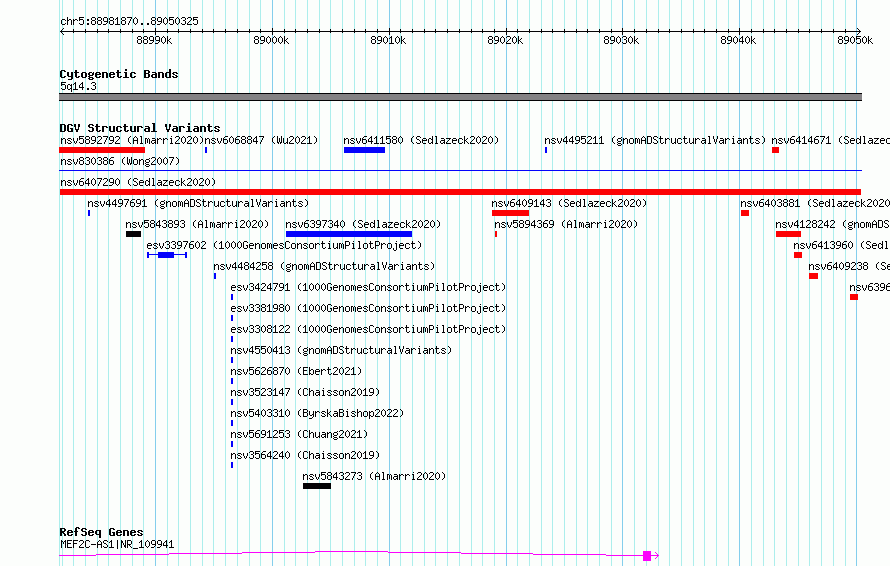Viewport: 890px width, 566px height.
Task: Click the red square under nsv6403881
Action: (x=745, y=213)
